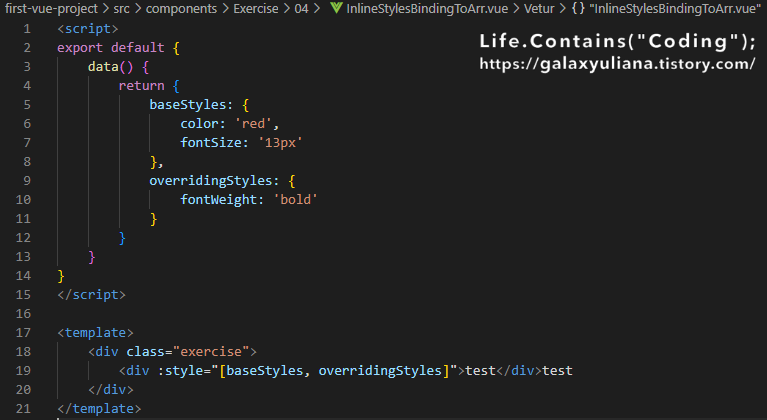Click baseStyles inside the style array

(x=265, y=371)
